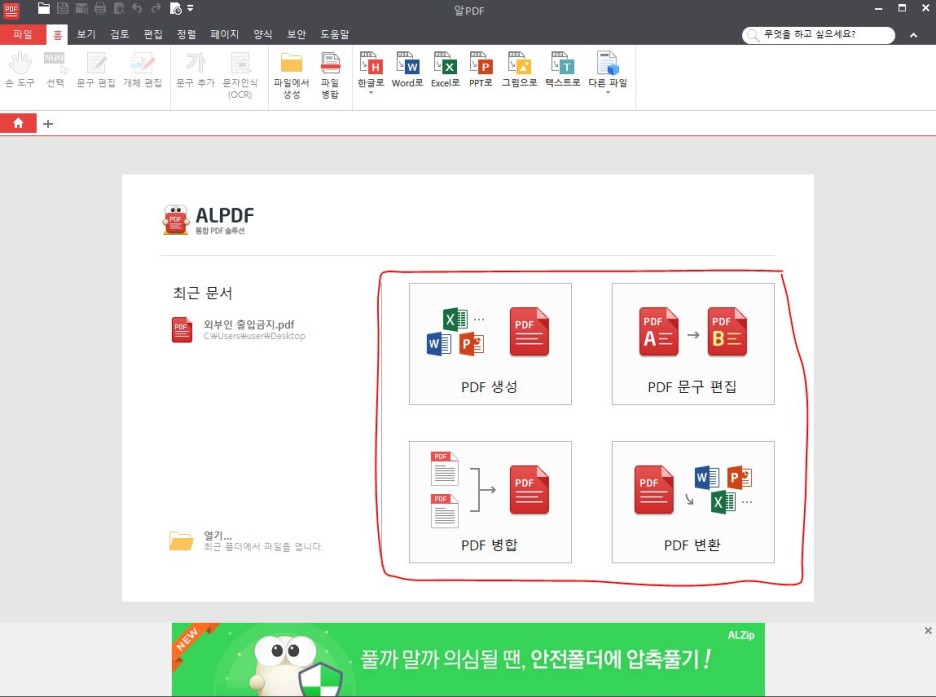Convert PDF with 텍스트로 button
The width and height of the screenshot is (936, 697).
pos(562,70)
